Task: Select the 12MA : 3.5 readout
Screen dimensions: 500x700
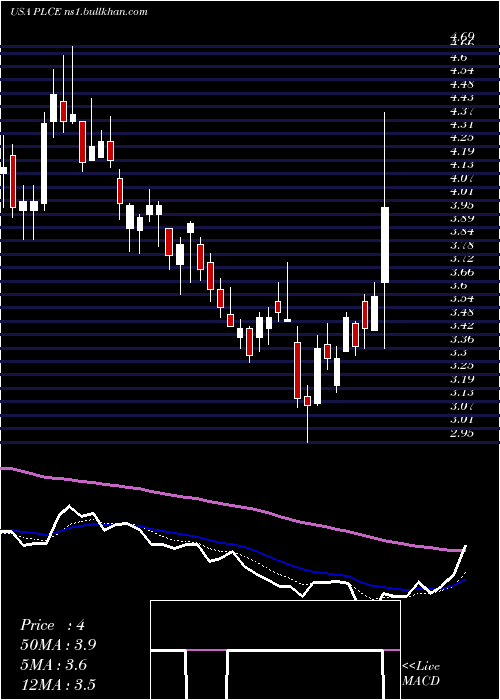Action: [58, 685]
